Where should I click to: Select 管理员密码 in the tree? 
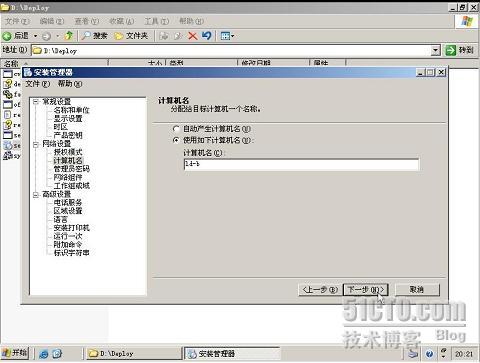click(72, 169)
